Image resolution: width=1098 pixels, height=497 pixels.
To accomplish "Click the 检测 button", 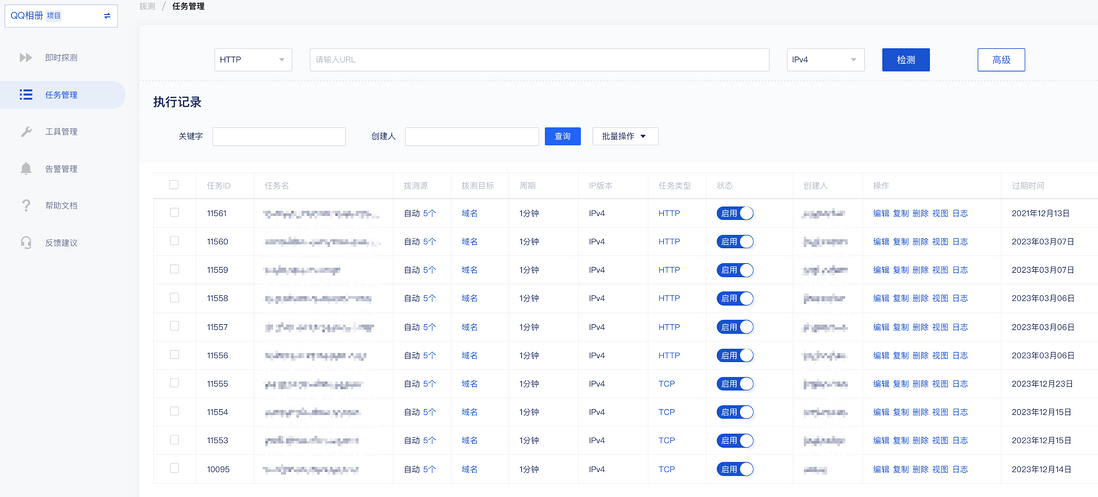I will [x=905, y=60].
